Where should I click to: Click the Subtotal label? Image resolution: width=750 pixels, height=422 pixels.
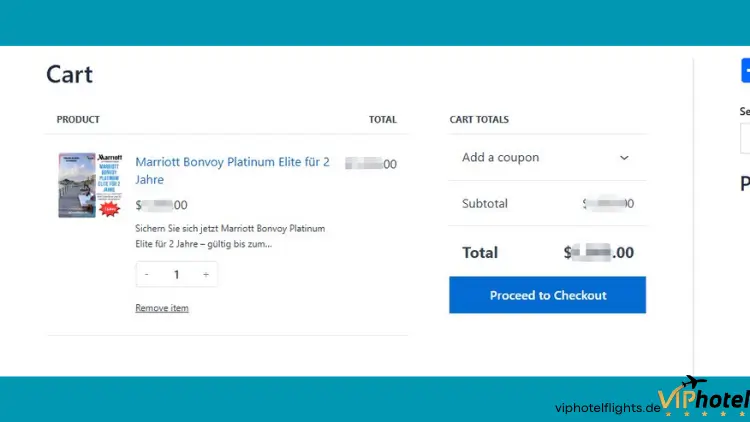[485, 203]
